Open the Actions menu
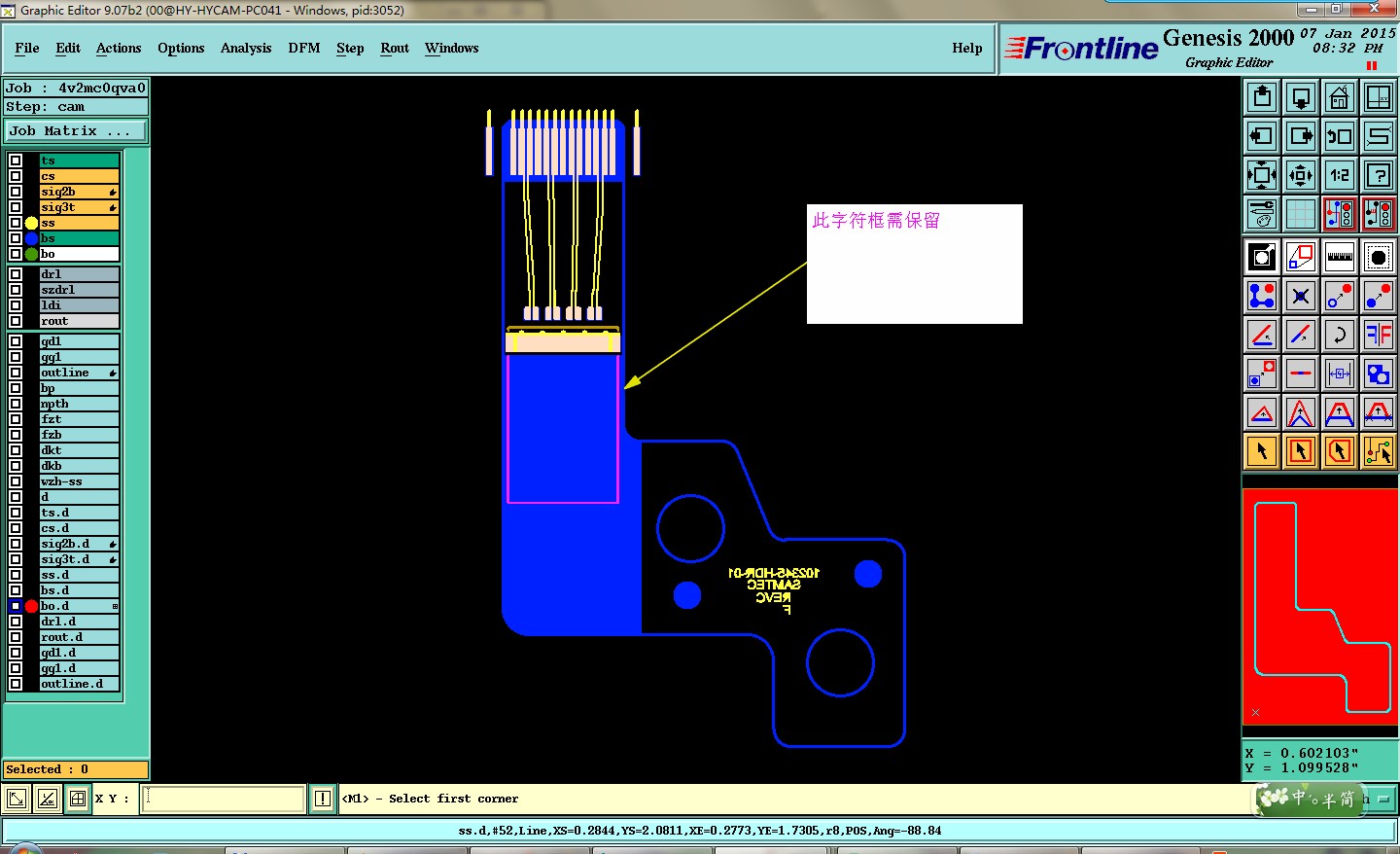Screen dimensions: 1400x854 pyautogui.click(x=119, y=48)
